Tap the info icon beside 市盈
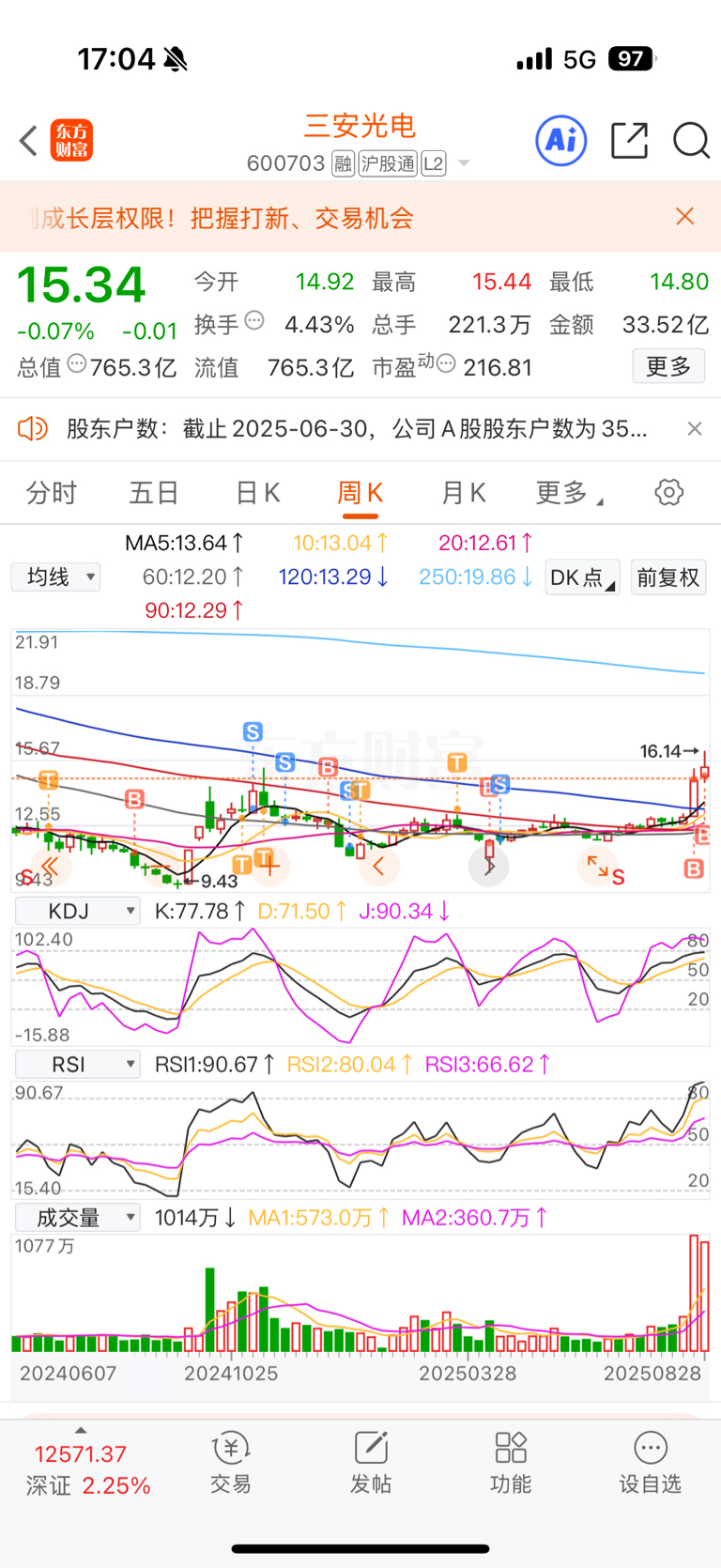 (x=447, y=363)
